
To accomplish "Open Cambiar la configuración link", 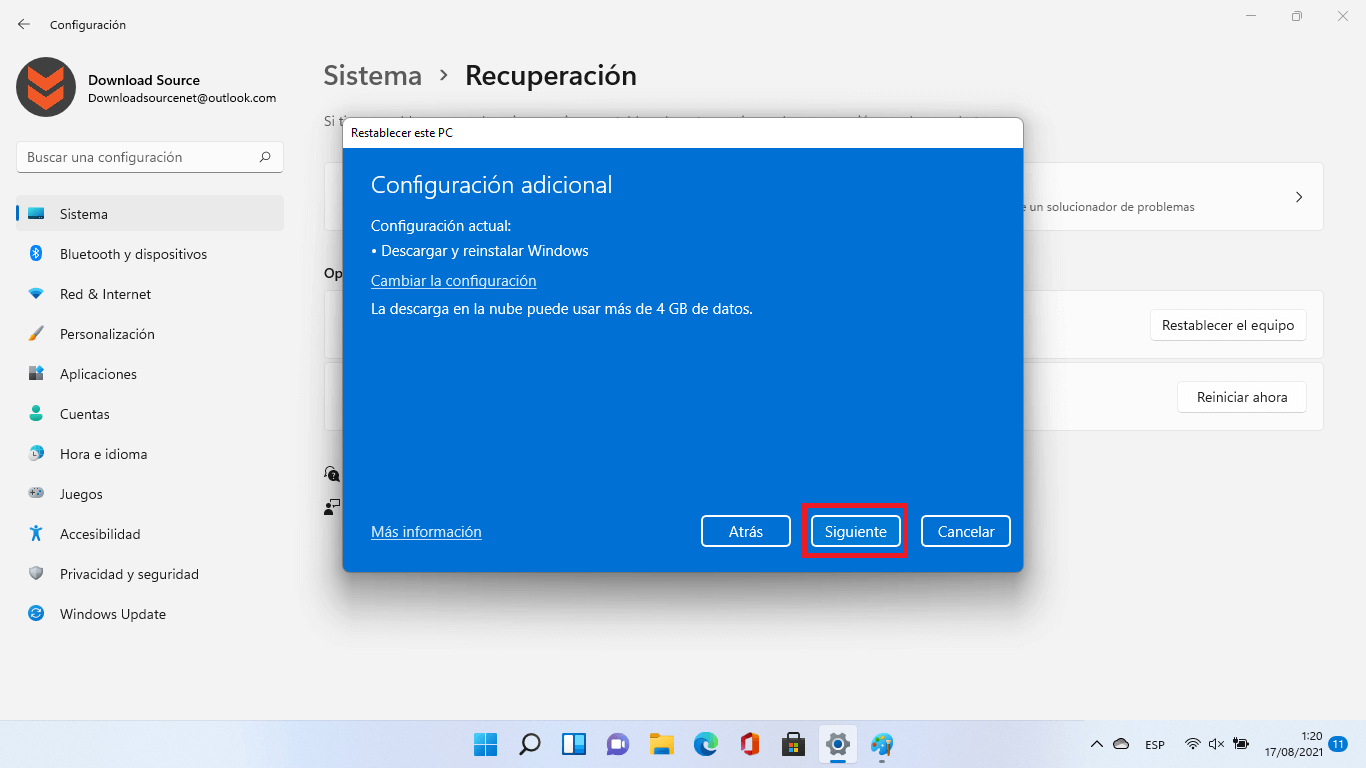I will (x=454, y=281).
